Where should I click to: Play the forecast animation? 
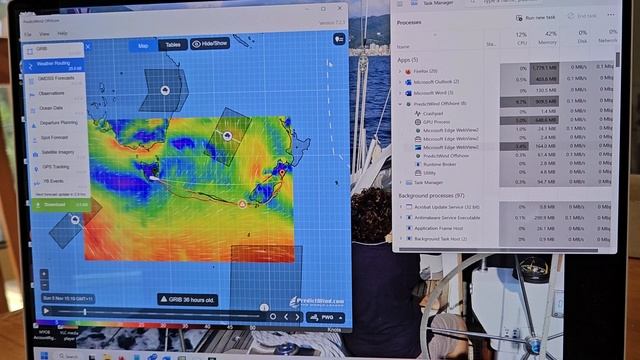click(x=47, y=311)
